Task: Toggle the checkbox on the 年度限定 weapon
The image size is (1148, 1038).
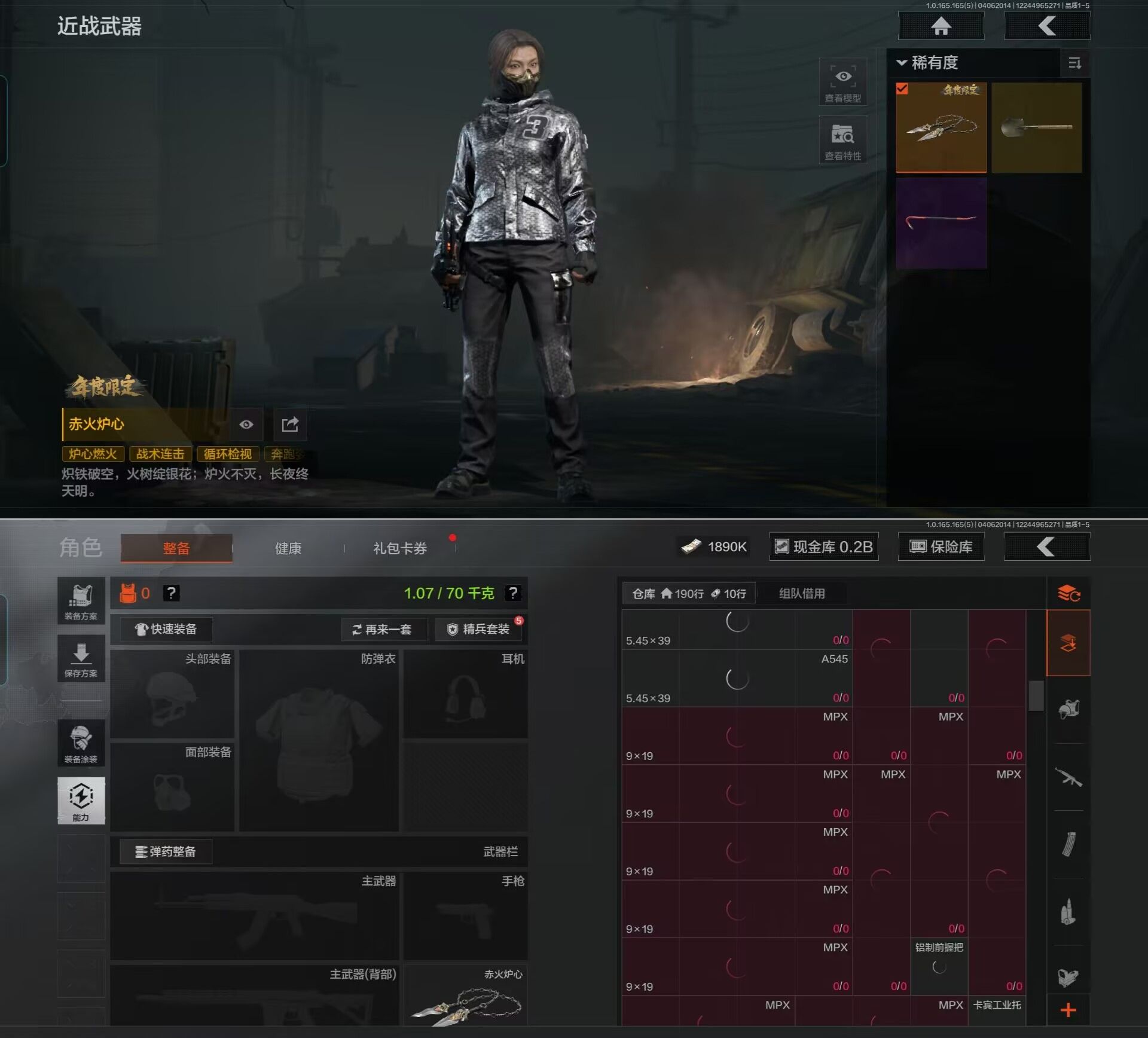Action: tap(902, 89)
